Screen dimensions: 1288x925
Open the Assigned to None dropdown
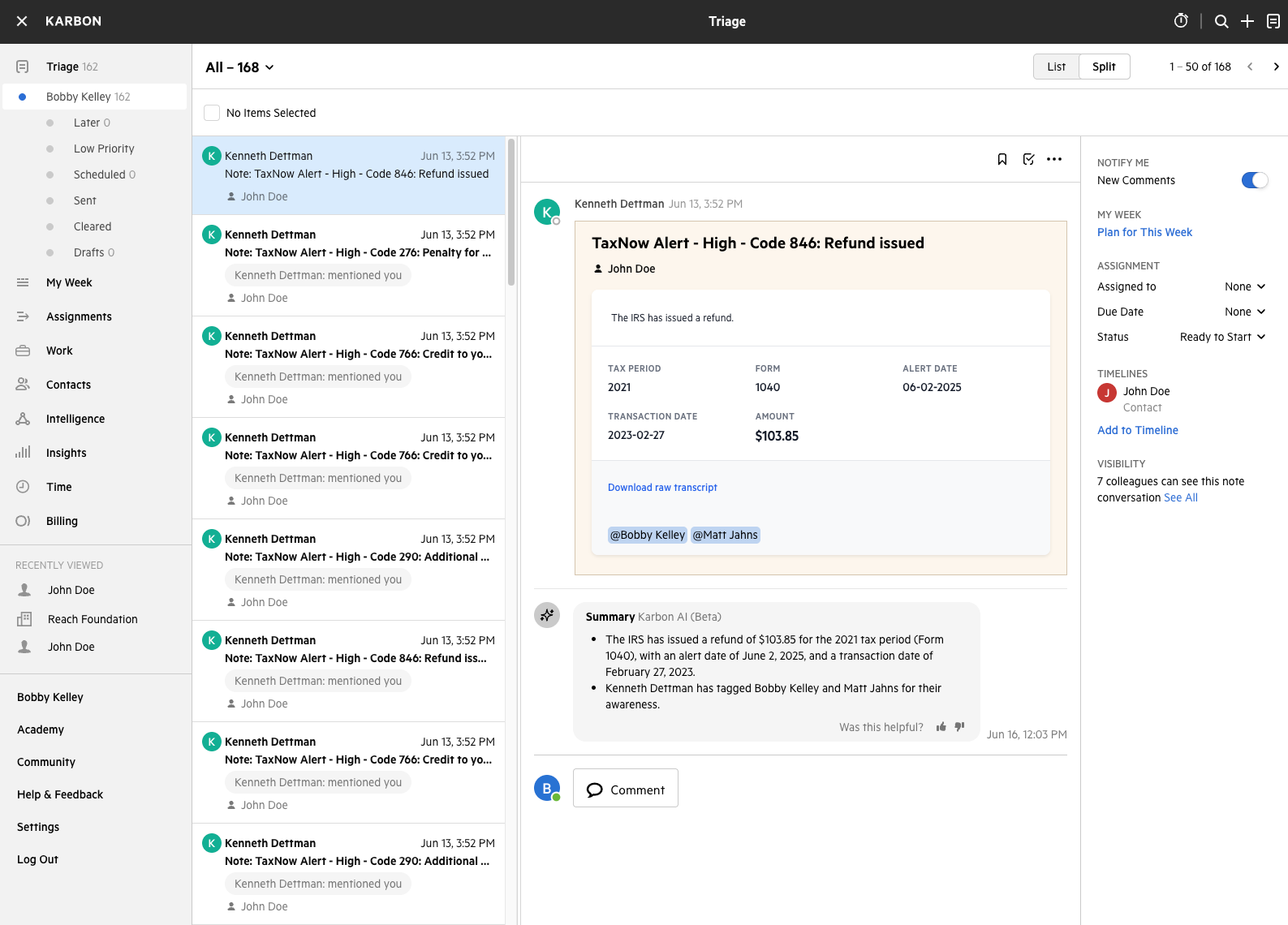(1245, 286)
